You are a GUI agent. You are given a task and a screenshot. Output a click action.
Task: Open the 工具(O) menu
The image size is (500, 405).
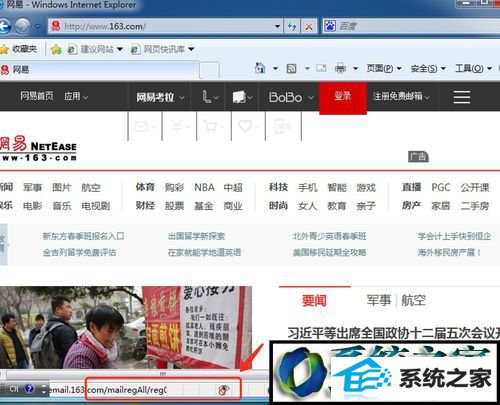pyautogui.click(x=473, y=68)
